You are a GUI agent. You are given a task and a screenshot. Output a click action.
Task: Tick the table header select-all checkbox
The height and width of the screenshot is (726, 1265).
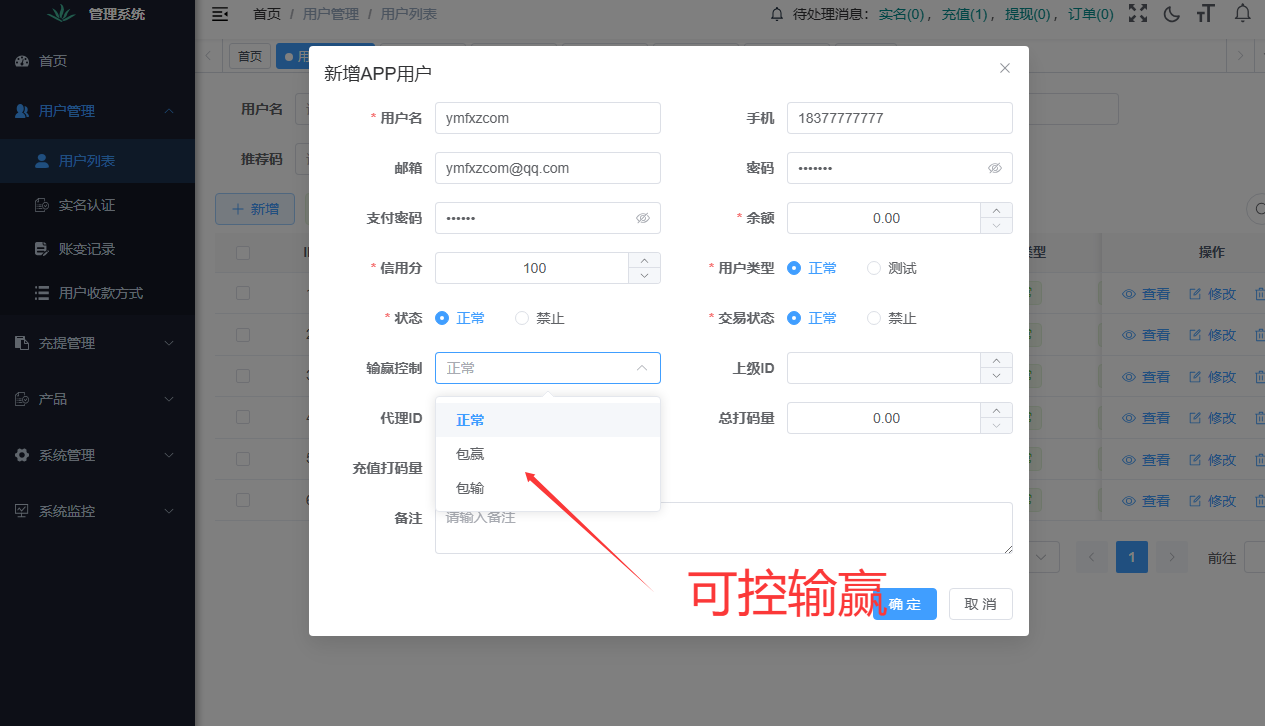(243, 253)
